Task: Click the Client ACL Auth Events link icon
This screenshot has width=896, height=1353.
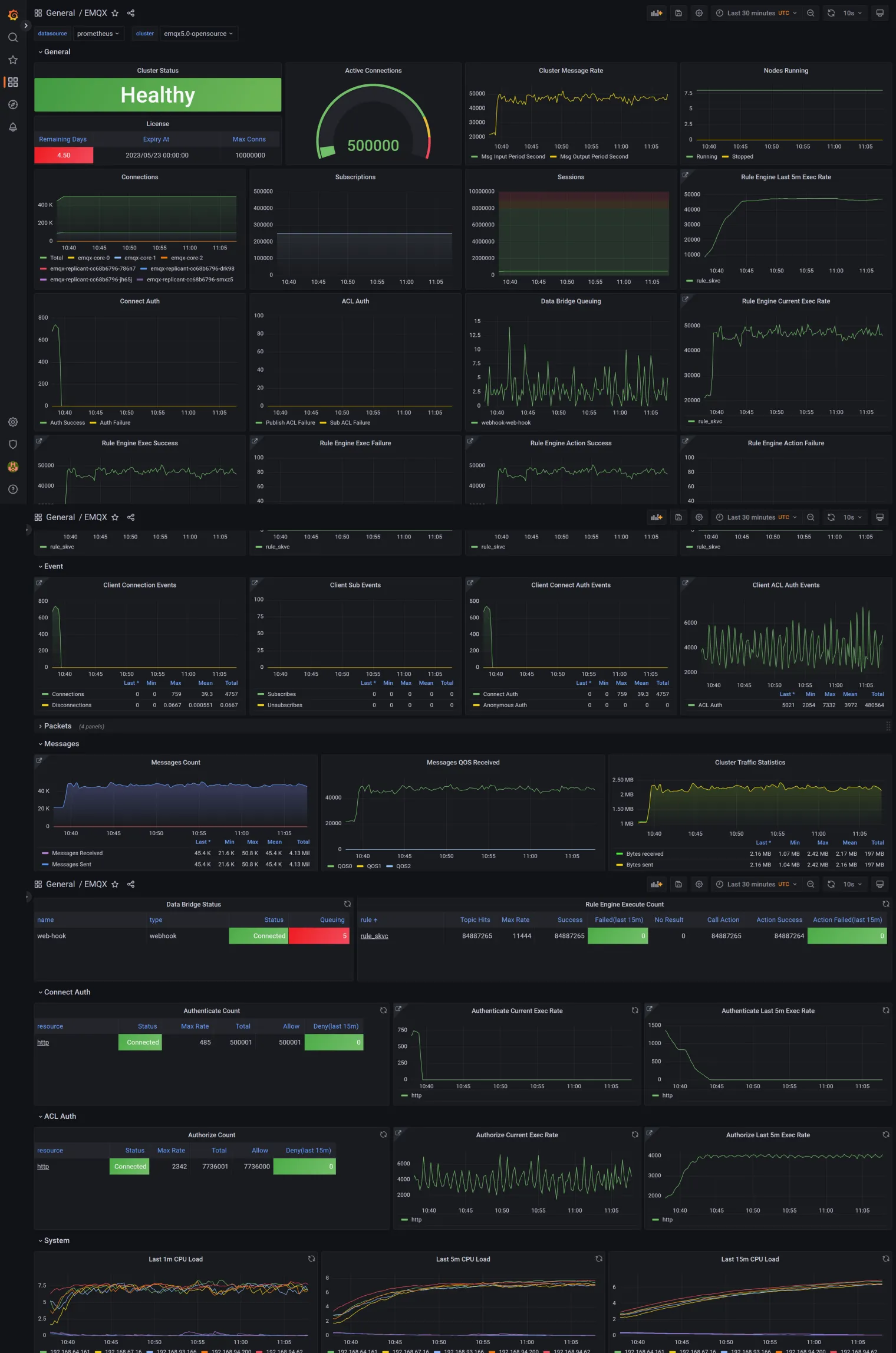Action: click(686, 583)
